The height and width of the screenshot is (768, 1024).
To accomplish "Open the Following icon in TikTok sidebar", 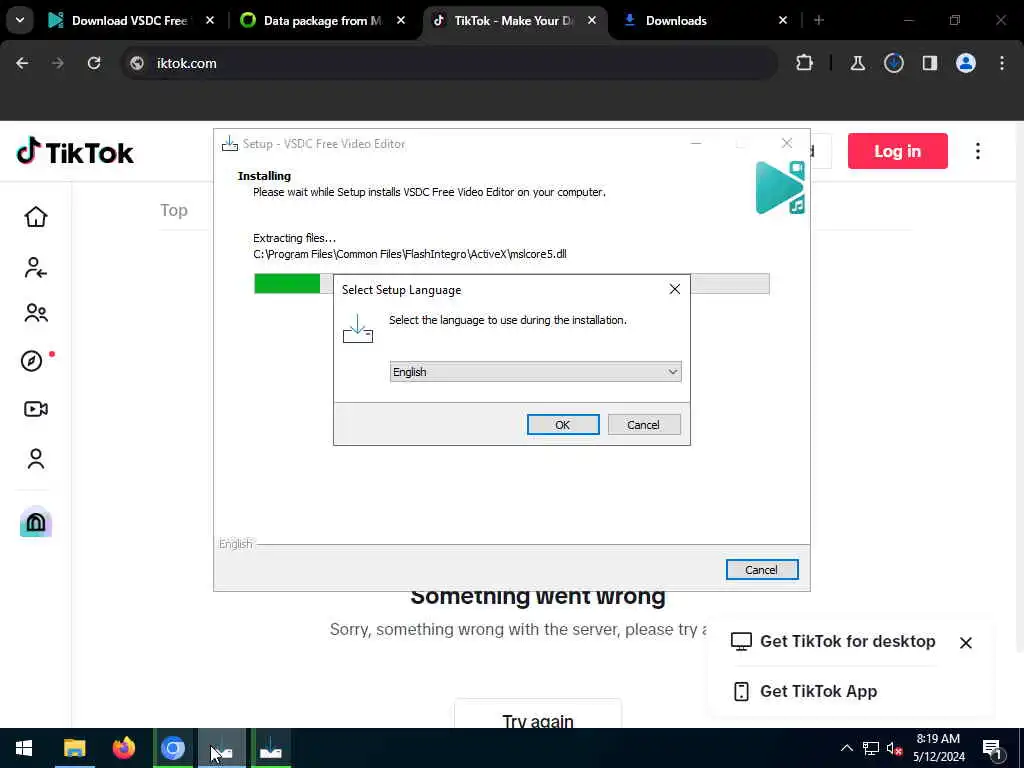I will pos(36,267).
